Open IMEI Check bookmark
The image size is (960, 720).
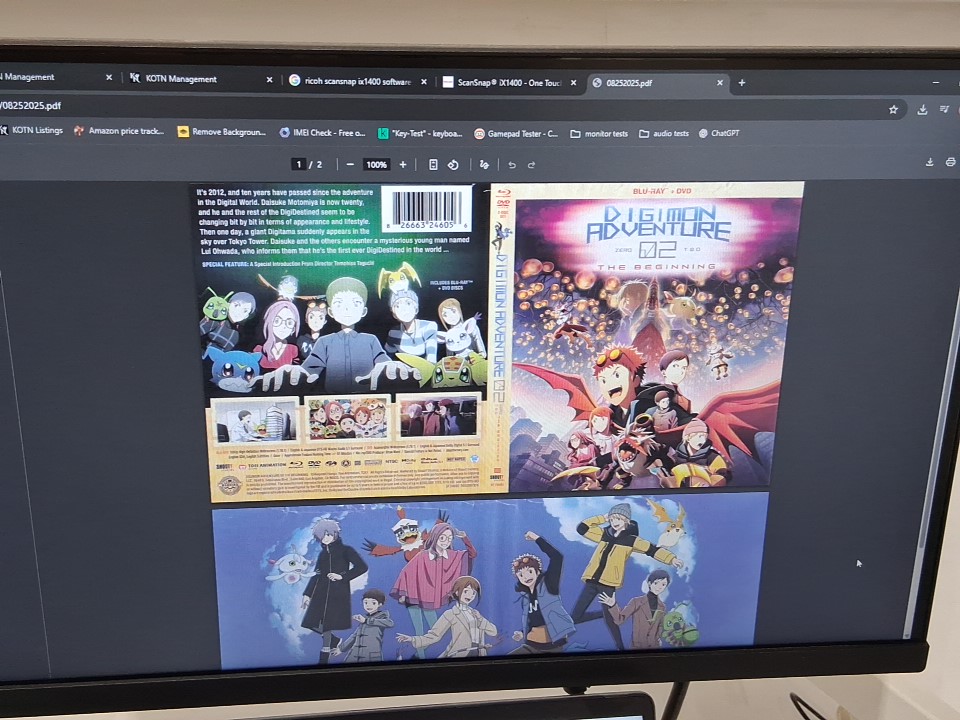click(x=322, y=132)
